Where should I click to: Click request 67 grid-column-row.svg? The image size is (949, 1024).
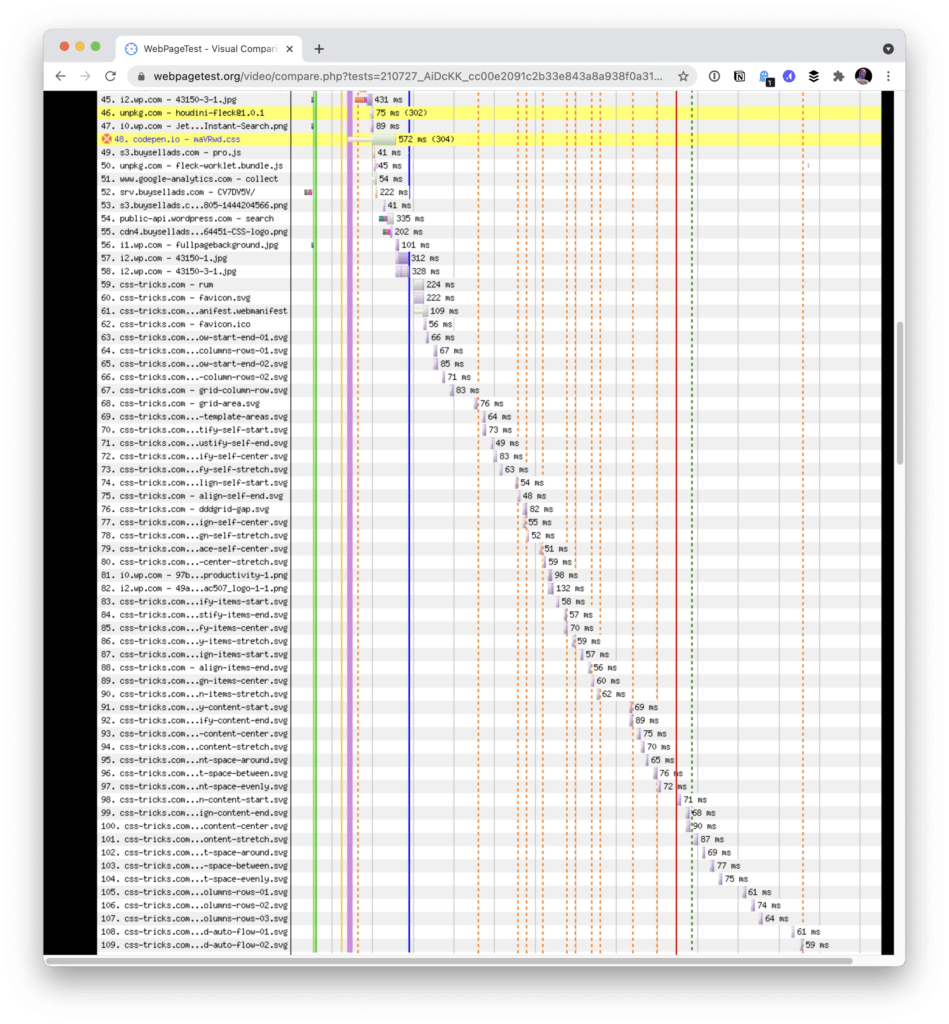tap(194, 390)
